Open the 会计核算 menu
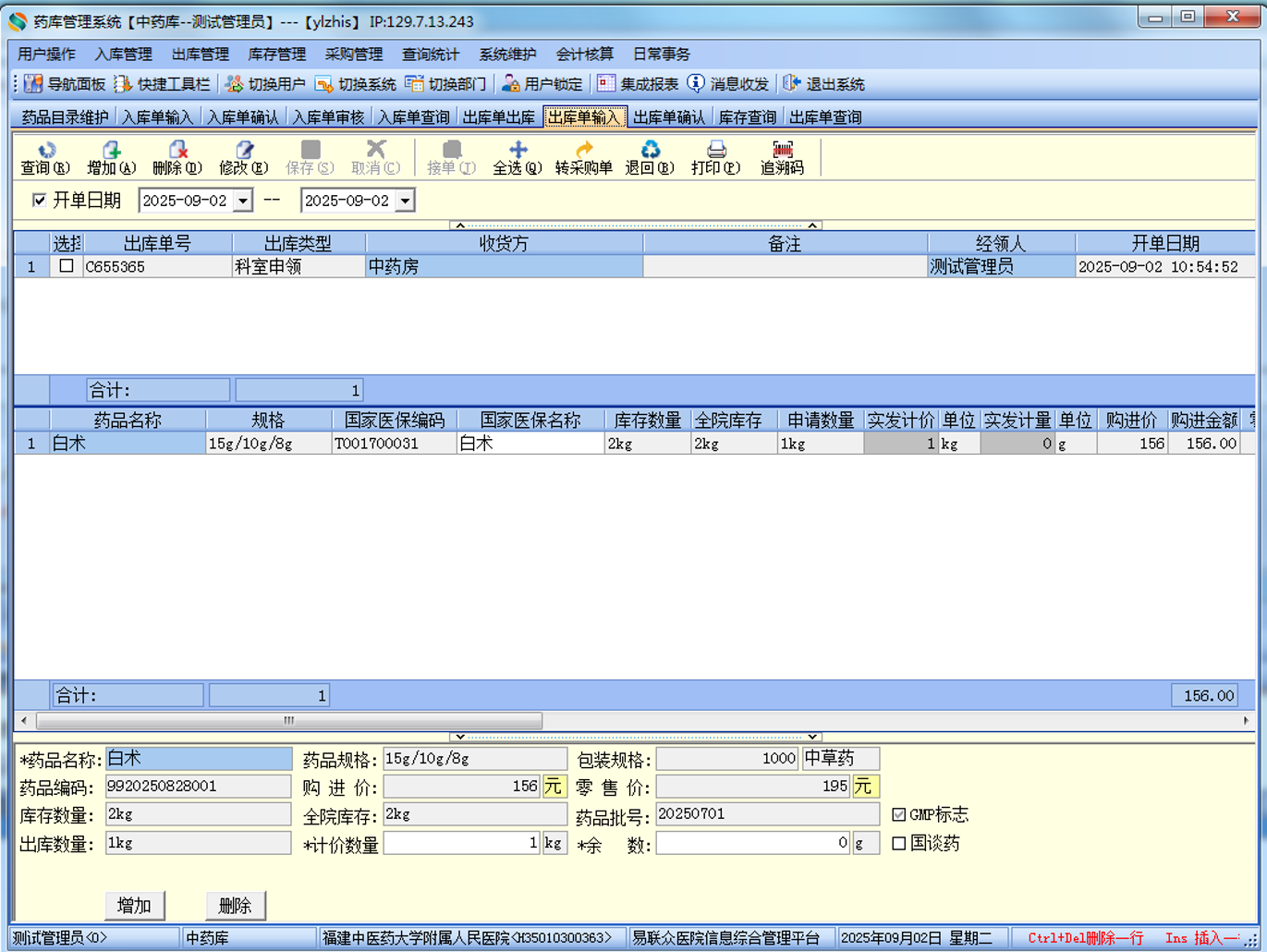Screen dimensions: 1267x952 585,54
